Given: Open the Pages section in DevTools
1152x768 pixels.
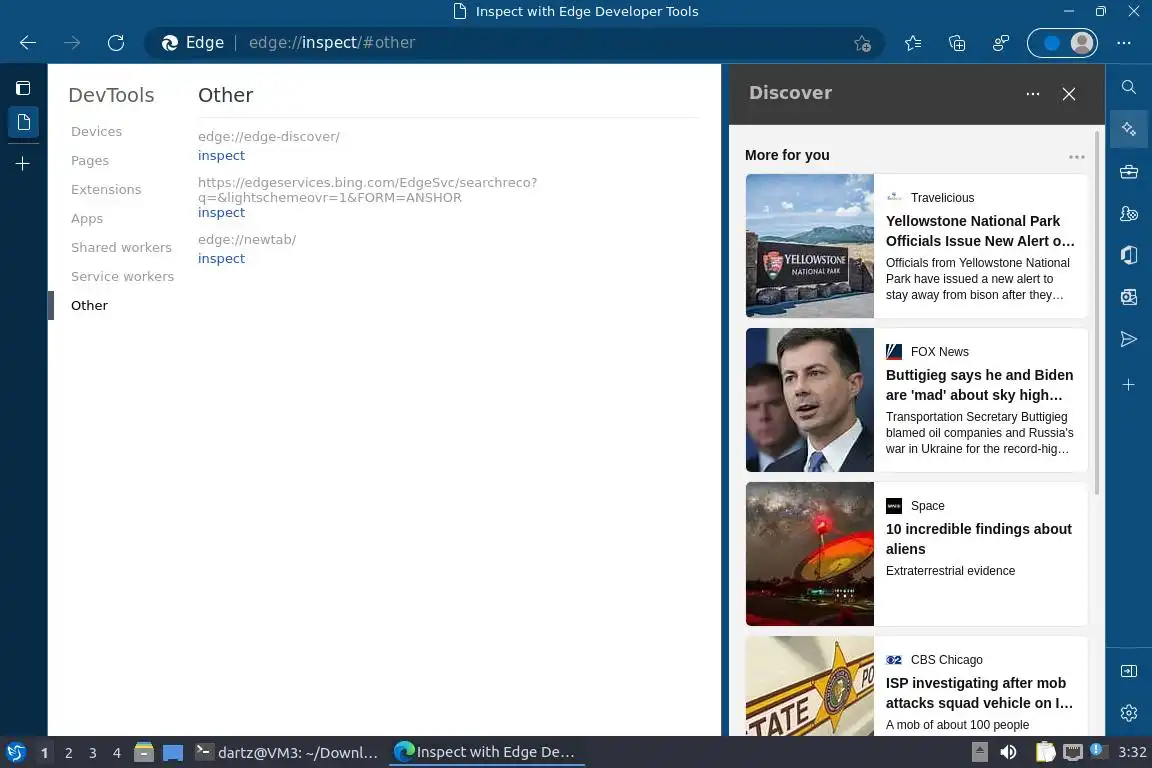Looking at the screenshot, I should pos(90,160).
